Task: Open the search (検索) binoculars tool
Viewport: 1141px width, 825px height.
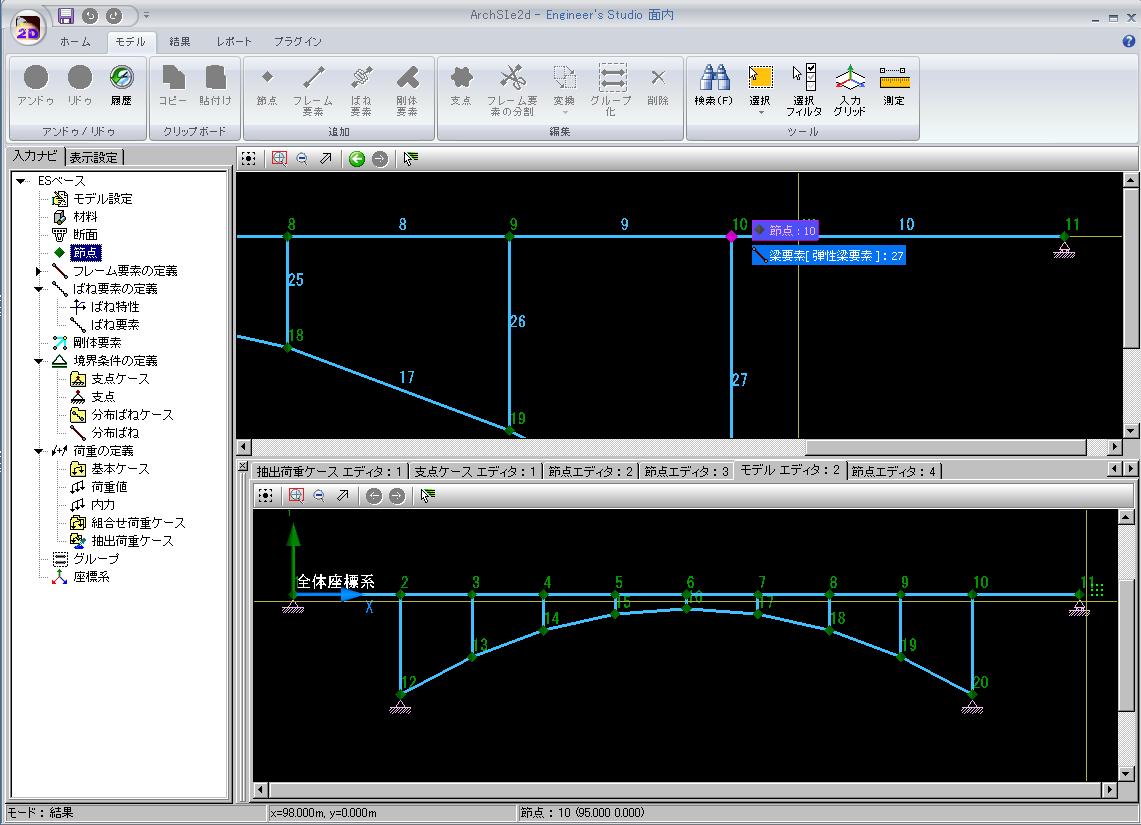Action: [x=714, y=86]
